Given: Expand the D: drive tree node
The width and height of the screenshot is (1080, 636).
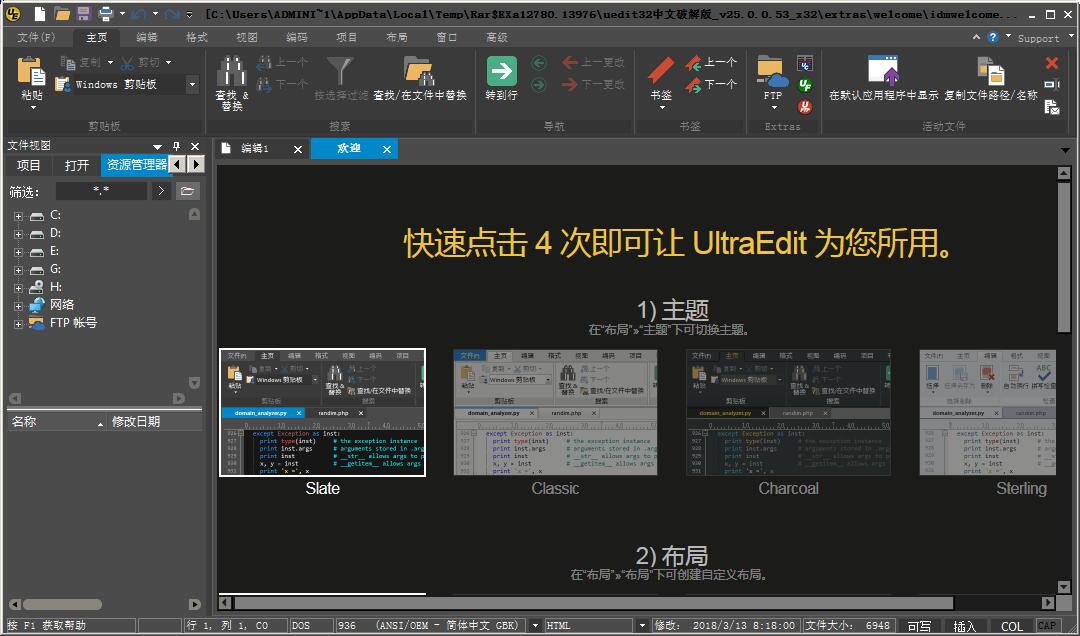Looking at the screenshot, I should [19, 234].
